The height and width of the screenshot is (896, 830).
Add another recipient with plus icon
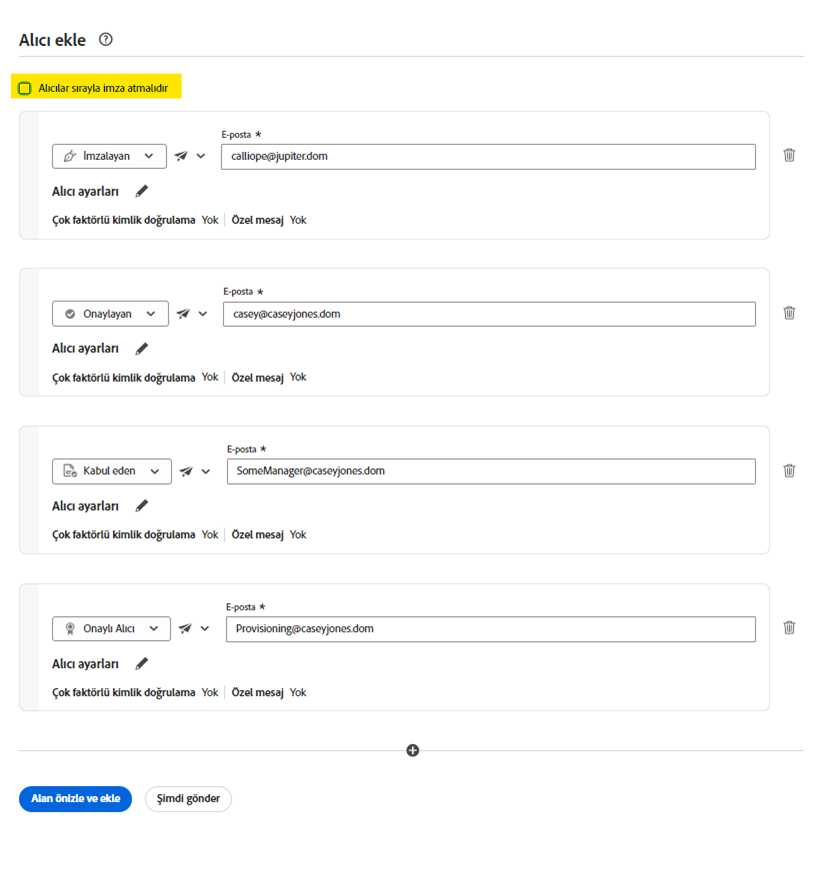coord(412,750)
